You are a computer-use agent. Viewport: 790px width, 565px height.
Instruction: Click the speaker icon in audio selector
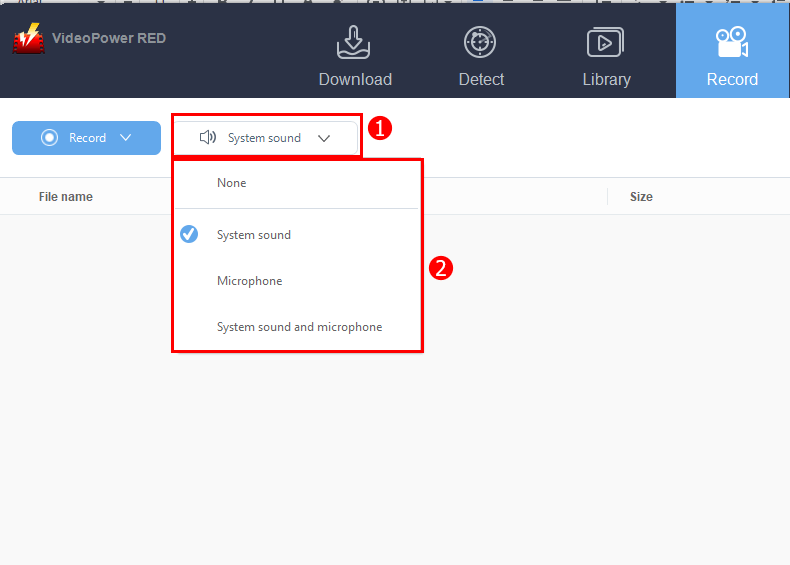tap(208, 137)
